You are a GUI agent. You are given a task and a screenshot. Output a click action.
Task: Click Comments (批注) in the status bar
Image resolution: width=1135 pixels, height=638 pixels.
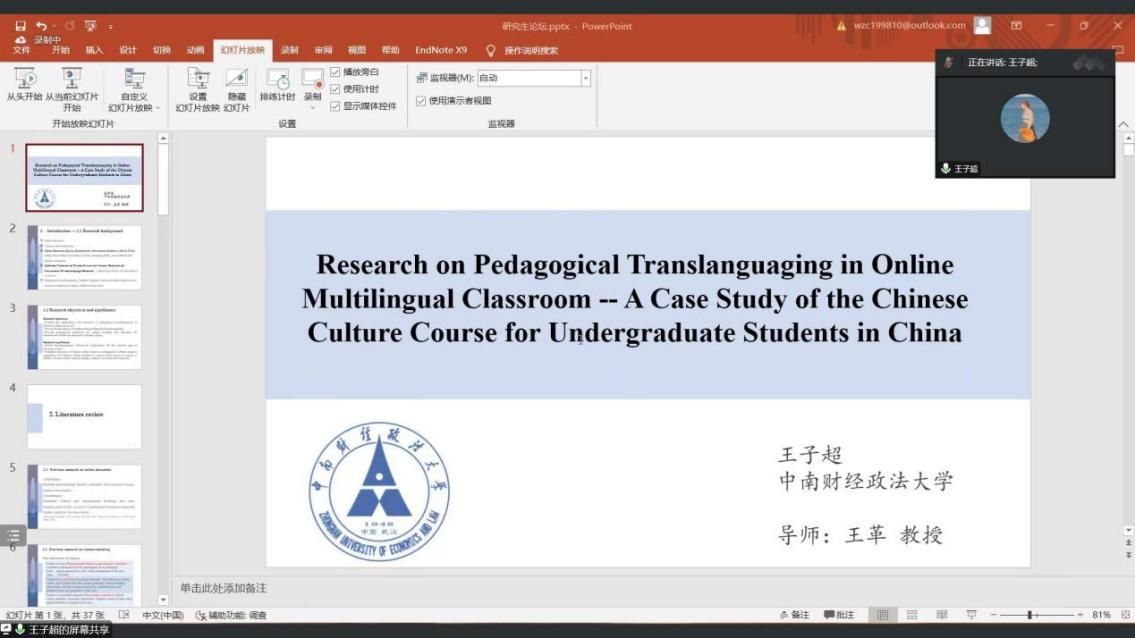(x=839, y=615)
